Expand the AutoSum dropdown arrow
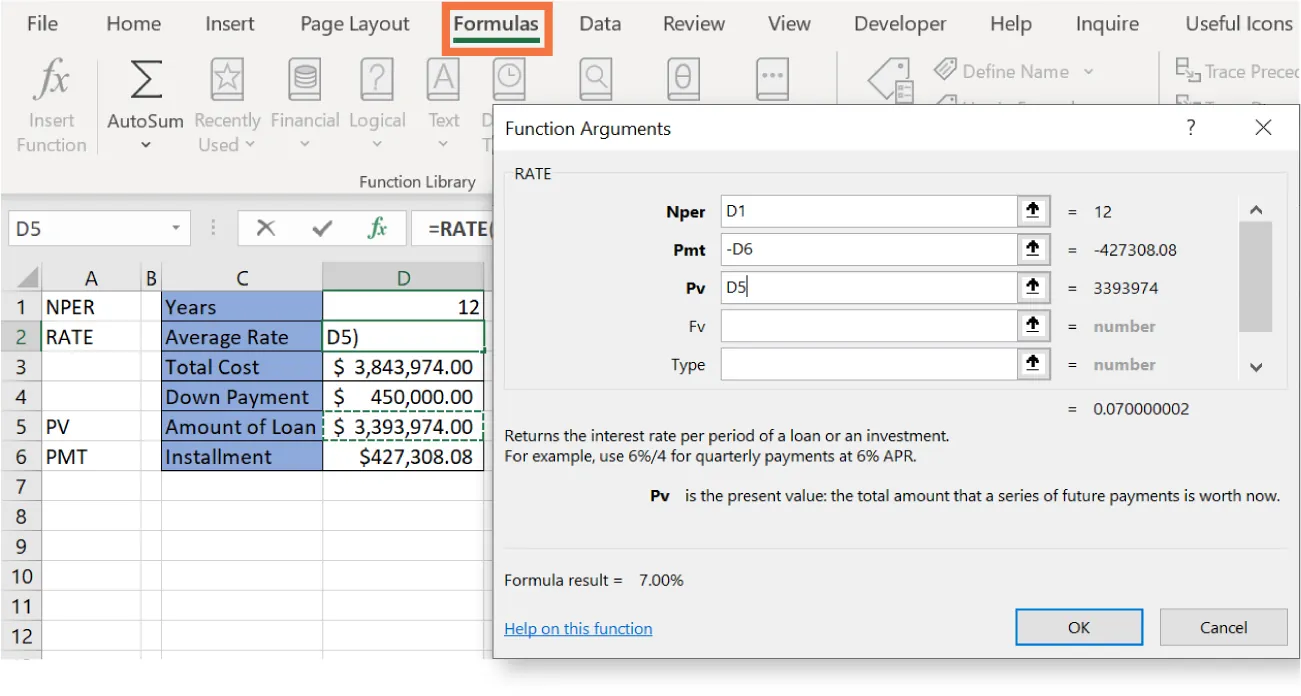1301x696 pixels. (144, 143)
